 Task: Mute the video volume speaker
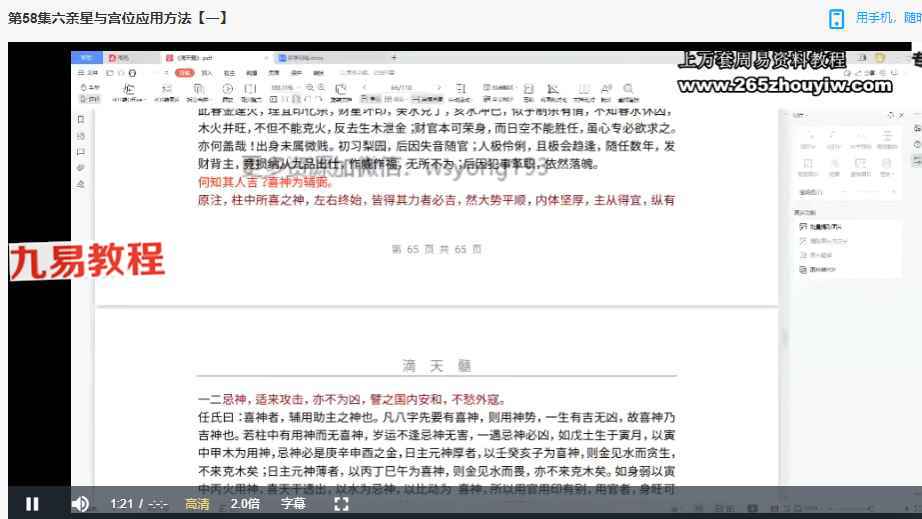click(x=80, y=504)
